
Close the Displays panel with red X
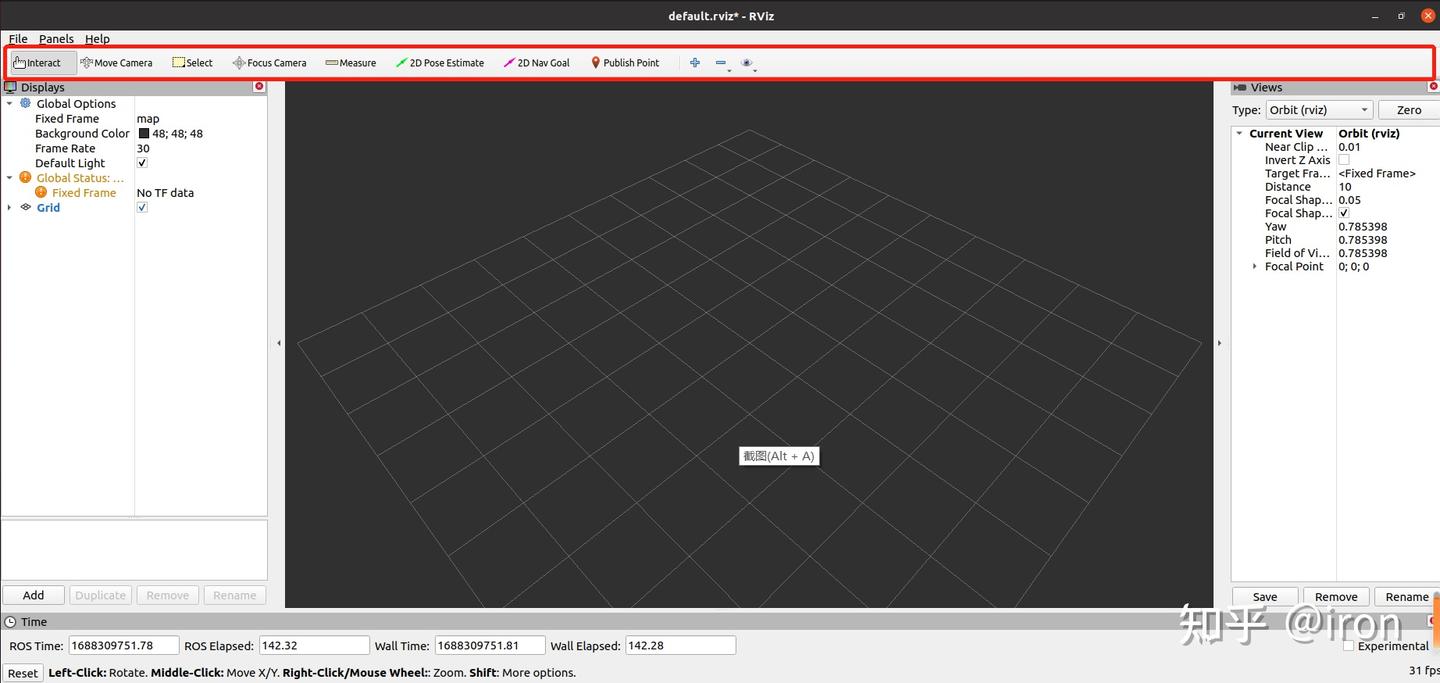click(x=259, y=87)
